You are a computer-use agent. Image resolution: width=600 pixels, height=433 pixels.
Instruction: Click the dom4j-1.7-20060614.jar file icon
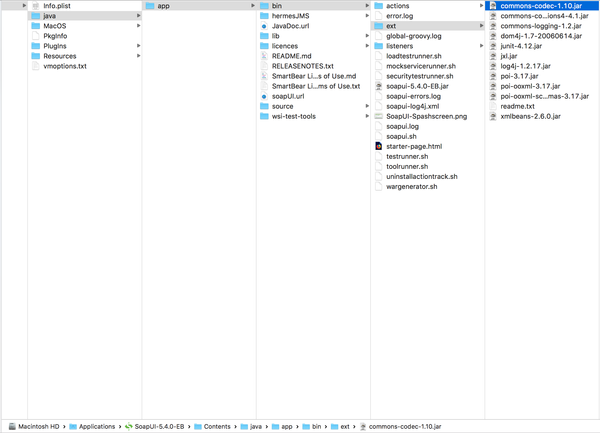coord(493,36)
